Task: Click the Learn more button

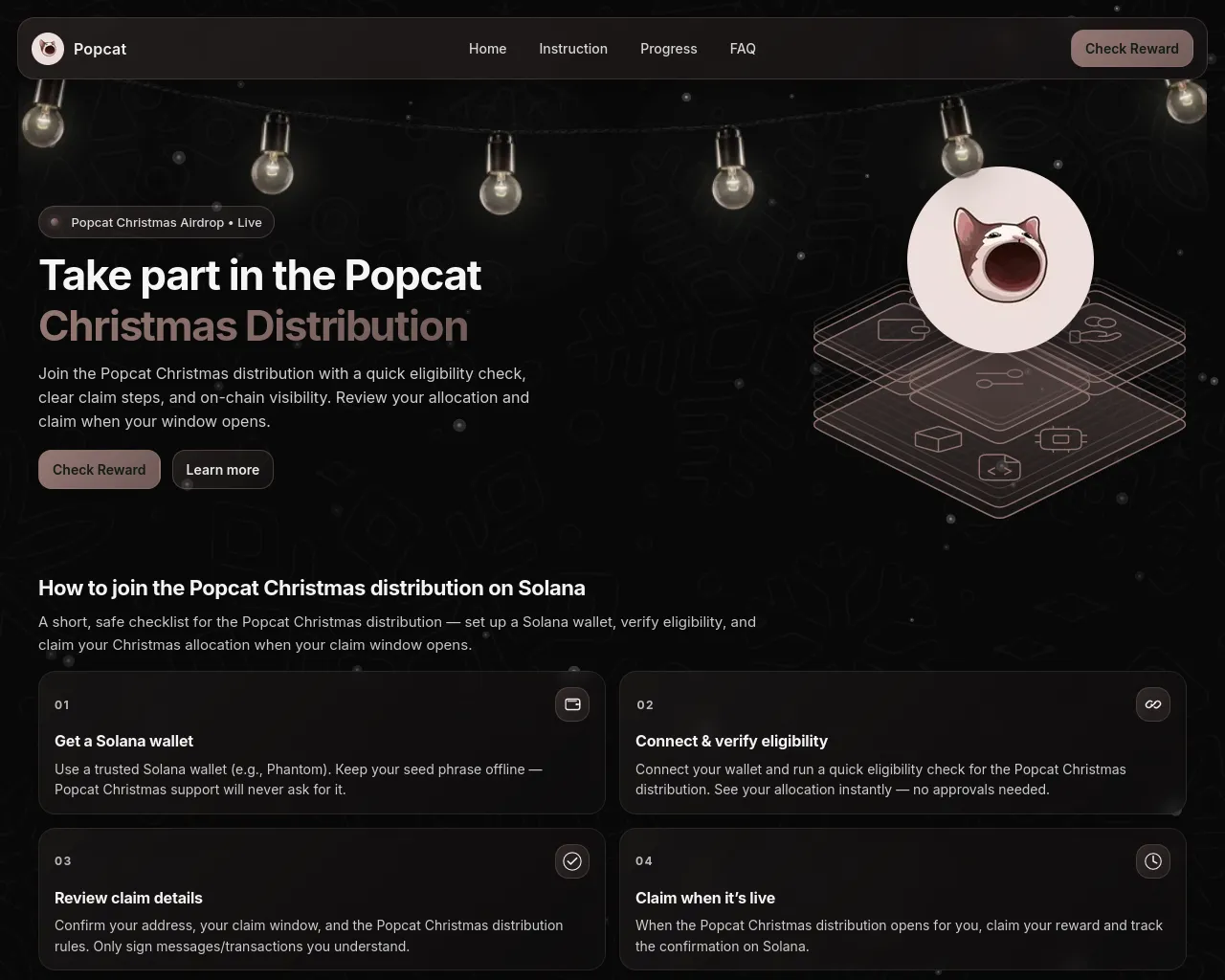Action: point(223,470)
